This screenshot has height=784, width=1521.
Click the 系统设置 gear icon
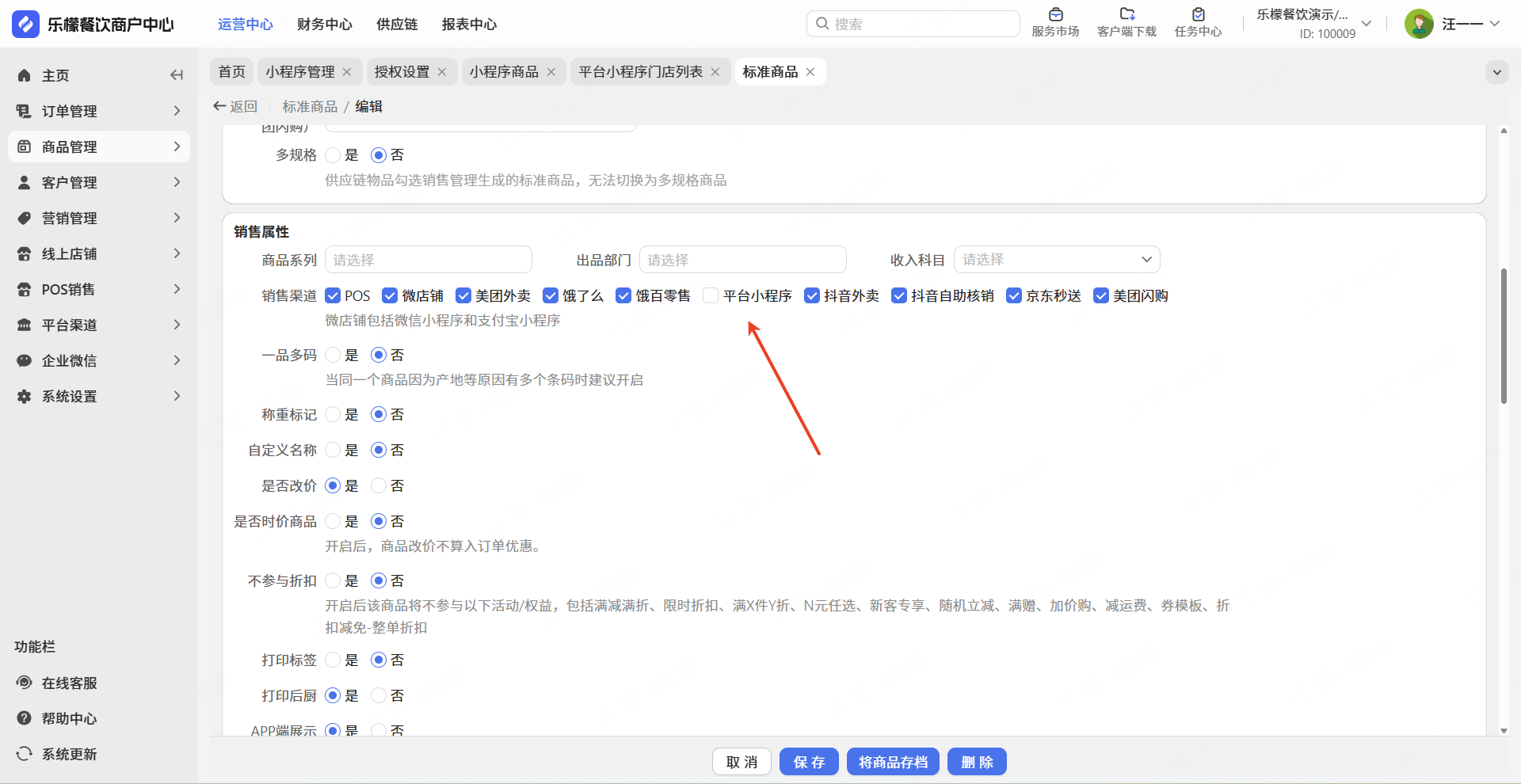[x=25, y=396]
